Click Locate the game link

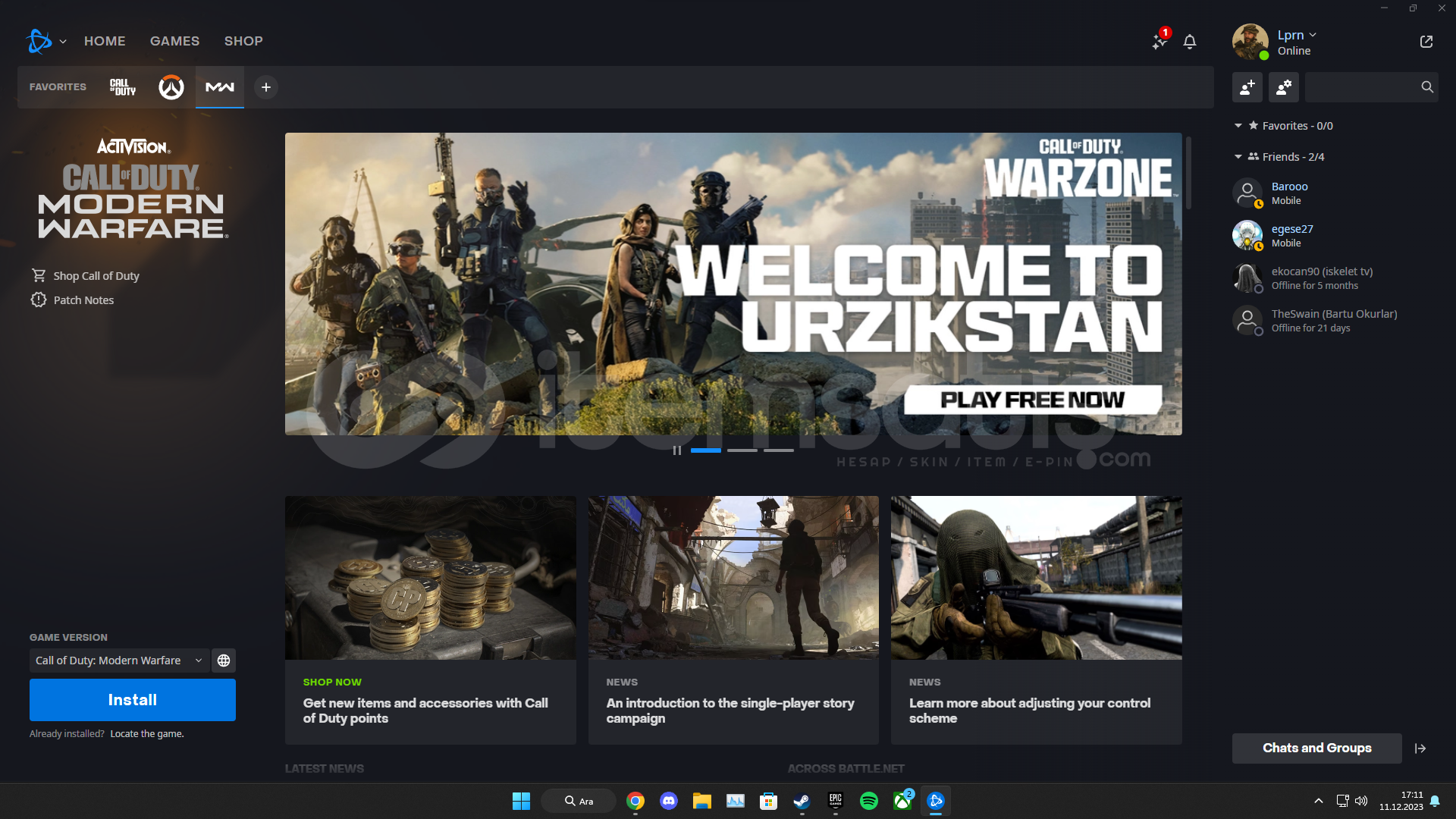(x=147, y=734)
